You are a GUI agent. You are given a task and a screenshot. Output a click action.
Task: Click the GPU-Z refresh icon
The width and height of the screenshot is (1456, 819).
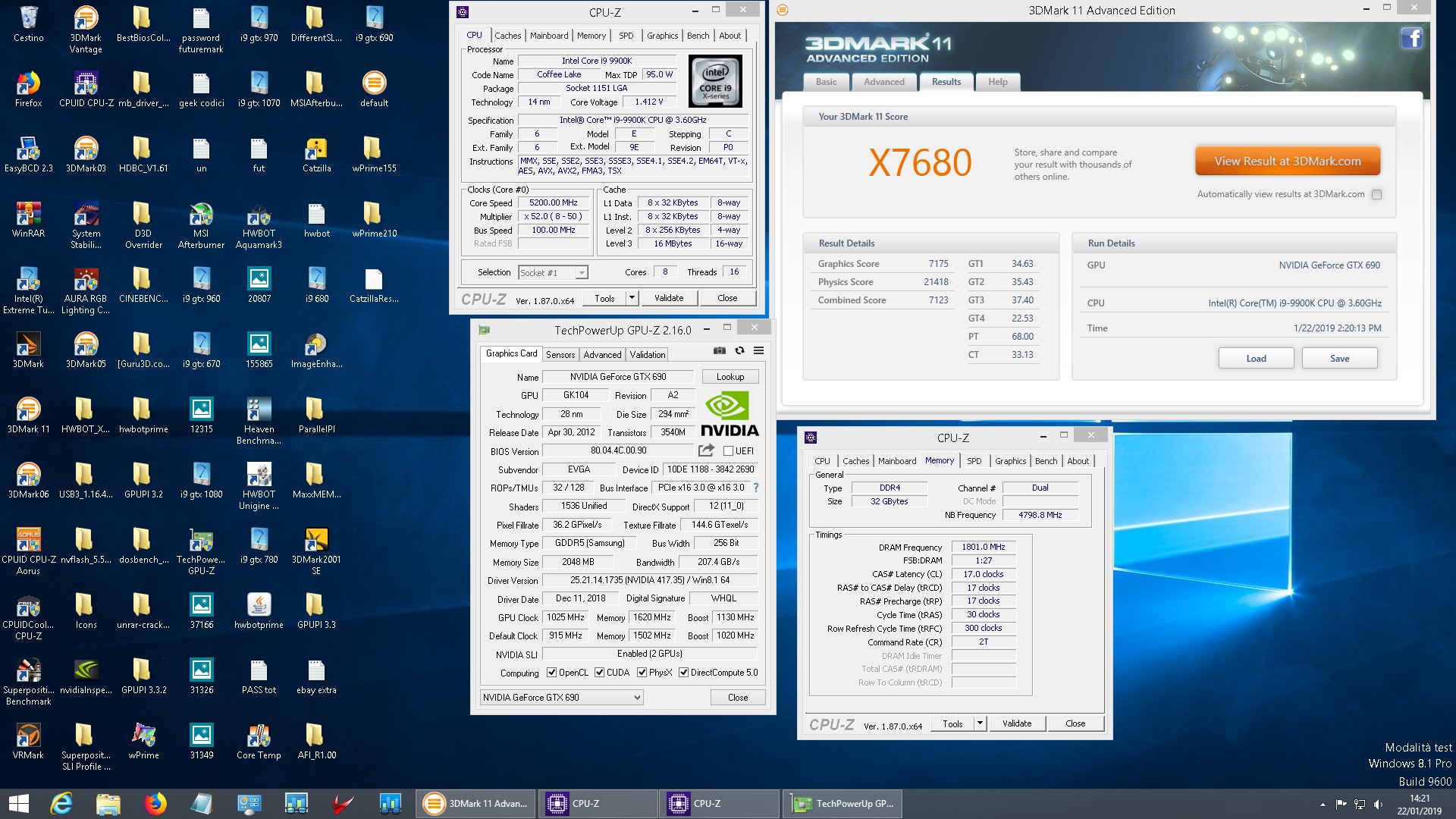[x=739, y=351]
